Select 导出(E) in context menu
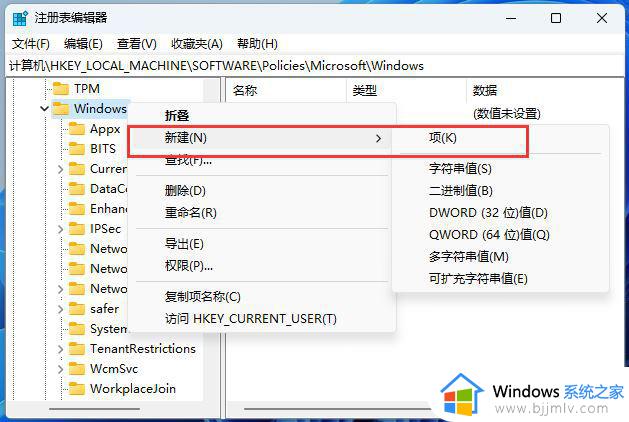The image size is (629, 422). [x=262, y=243]
